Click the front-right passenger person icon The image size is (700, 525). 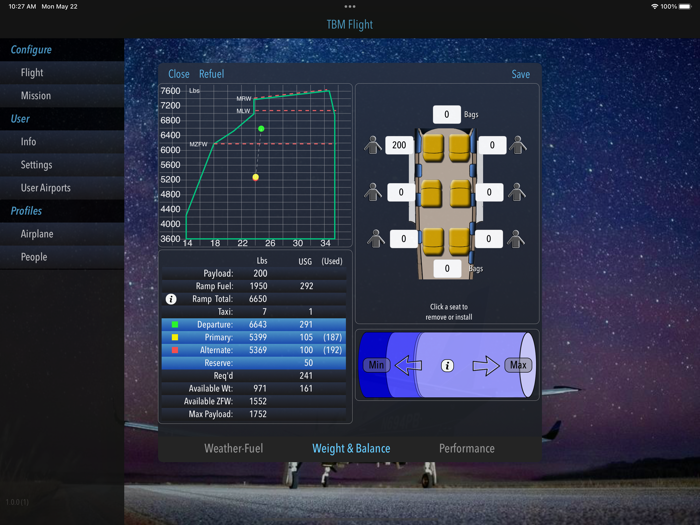pos(518,145)
